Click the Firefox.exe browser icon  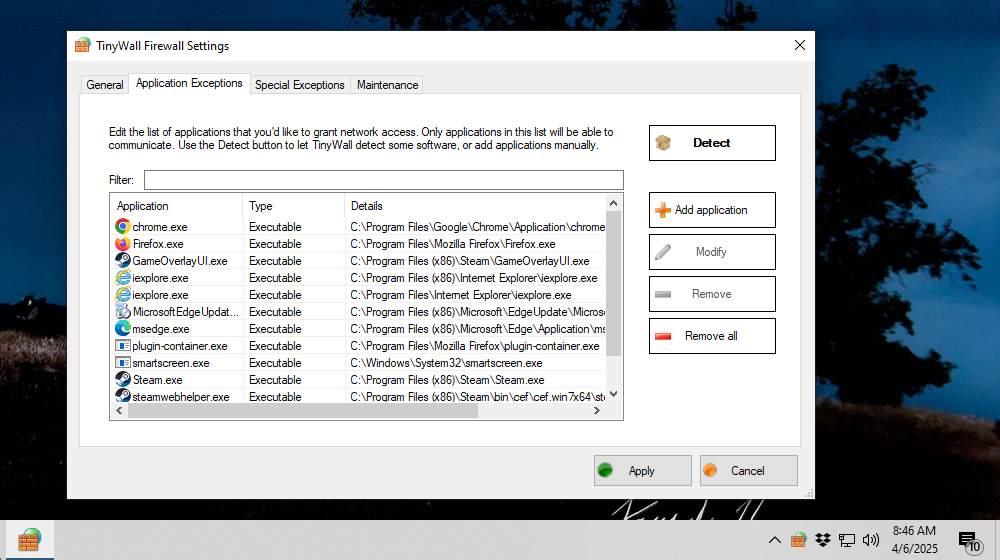pyautogui.click(x=122, y=244)
